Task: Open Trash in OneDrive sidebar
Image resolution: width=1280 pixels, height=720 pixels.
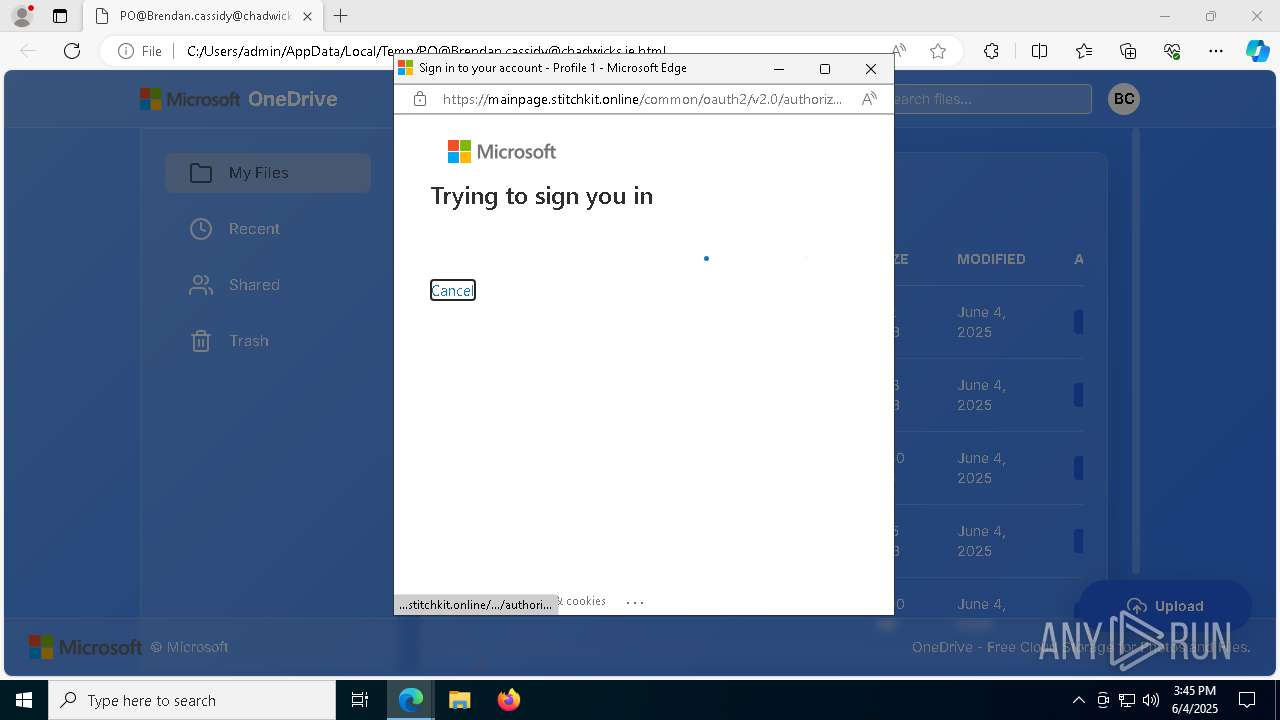Action: tap(268, 341)
